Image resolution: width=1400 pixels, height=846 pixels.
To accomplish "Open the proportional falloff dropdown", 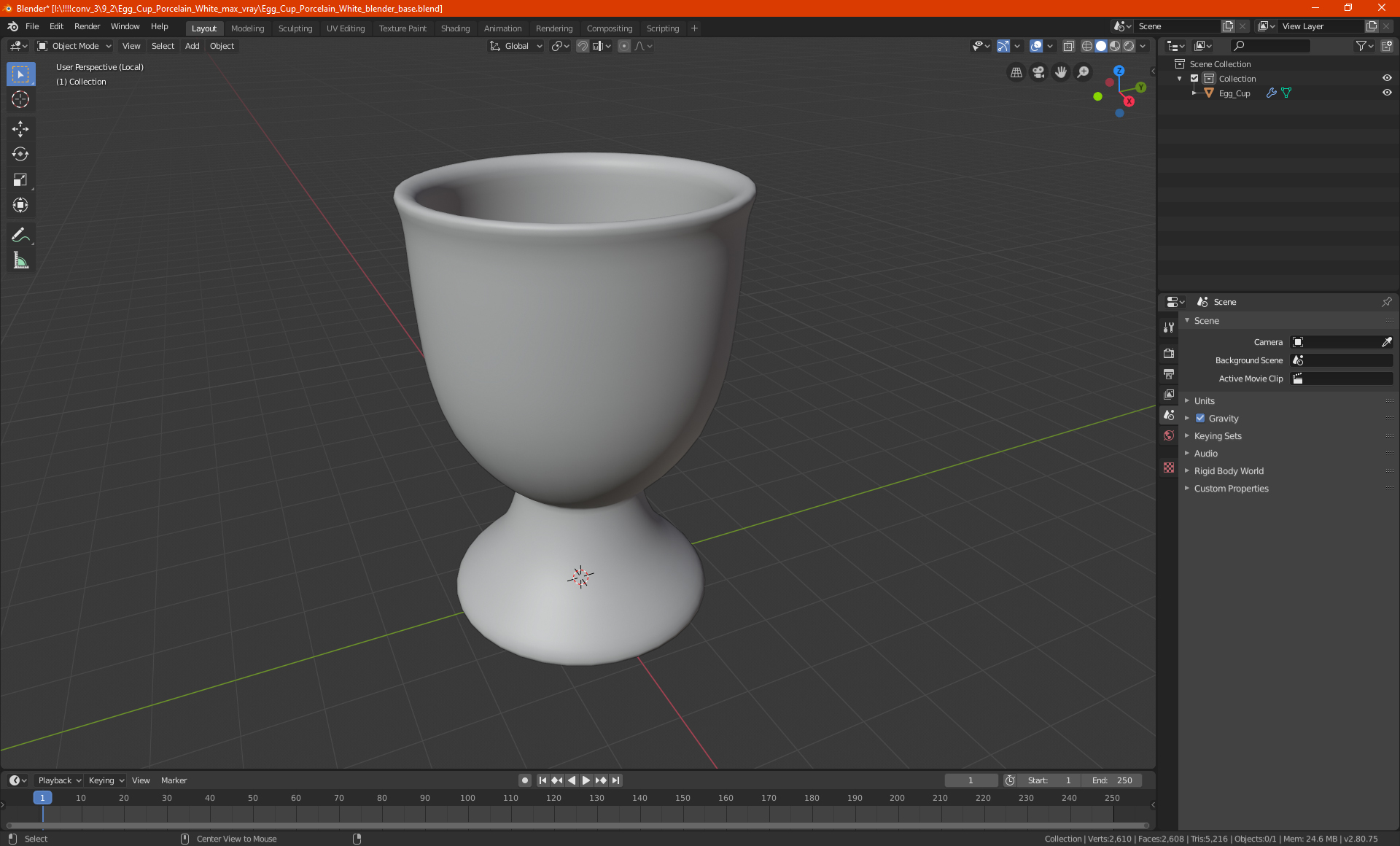I will (643, 46).
